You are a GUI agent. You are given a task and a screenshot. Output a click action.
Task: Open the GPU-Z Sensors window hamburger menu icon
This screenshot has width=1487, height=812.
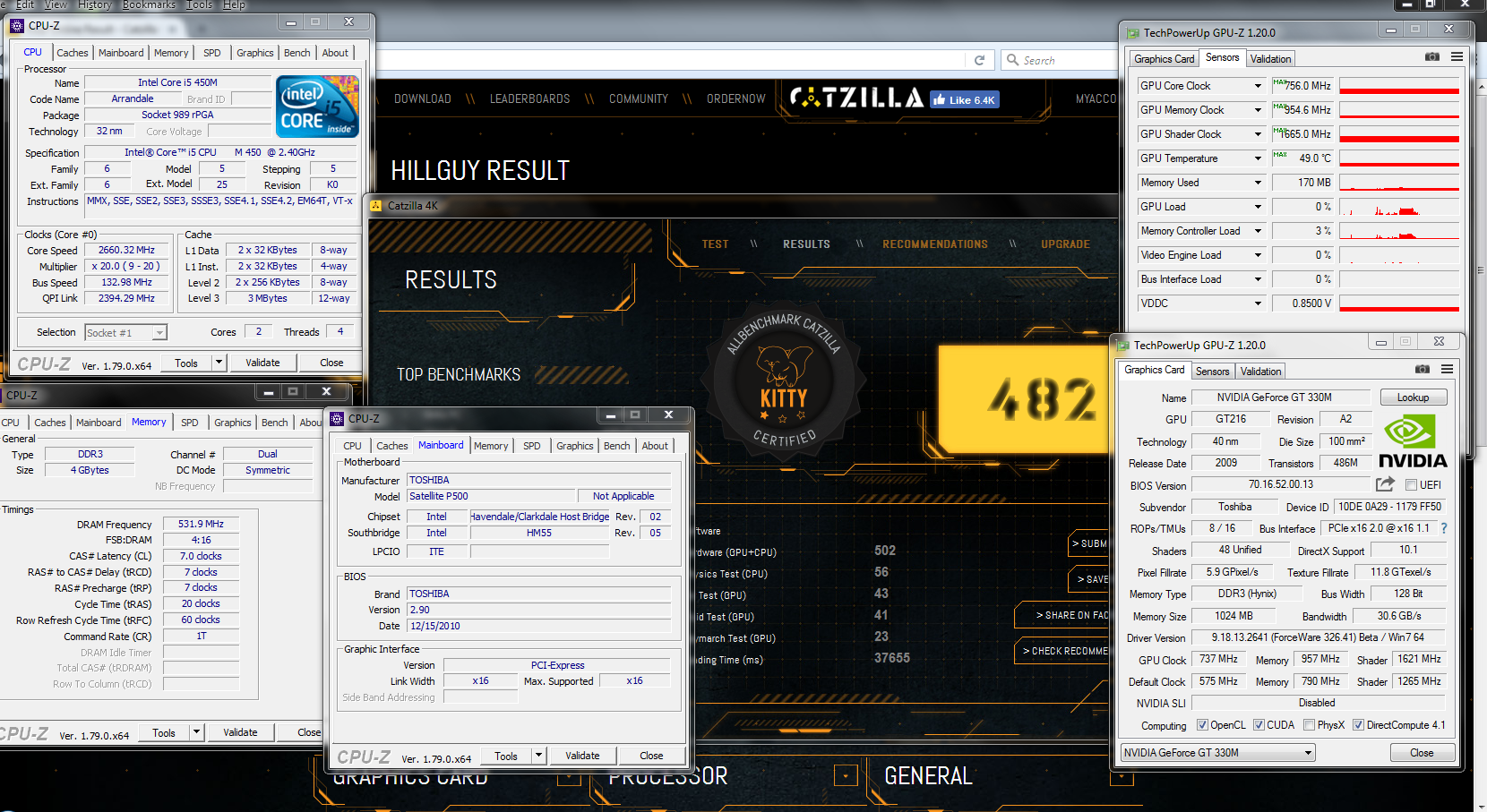[1457, 56]
